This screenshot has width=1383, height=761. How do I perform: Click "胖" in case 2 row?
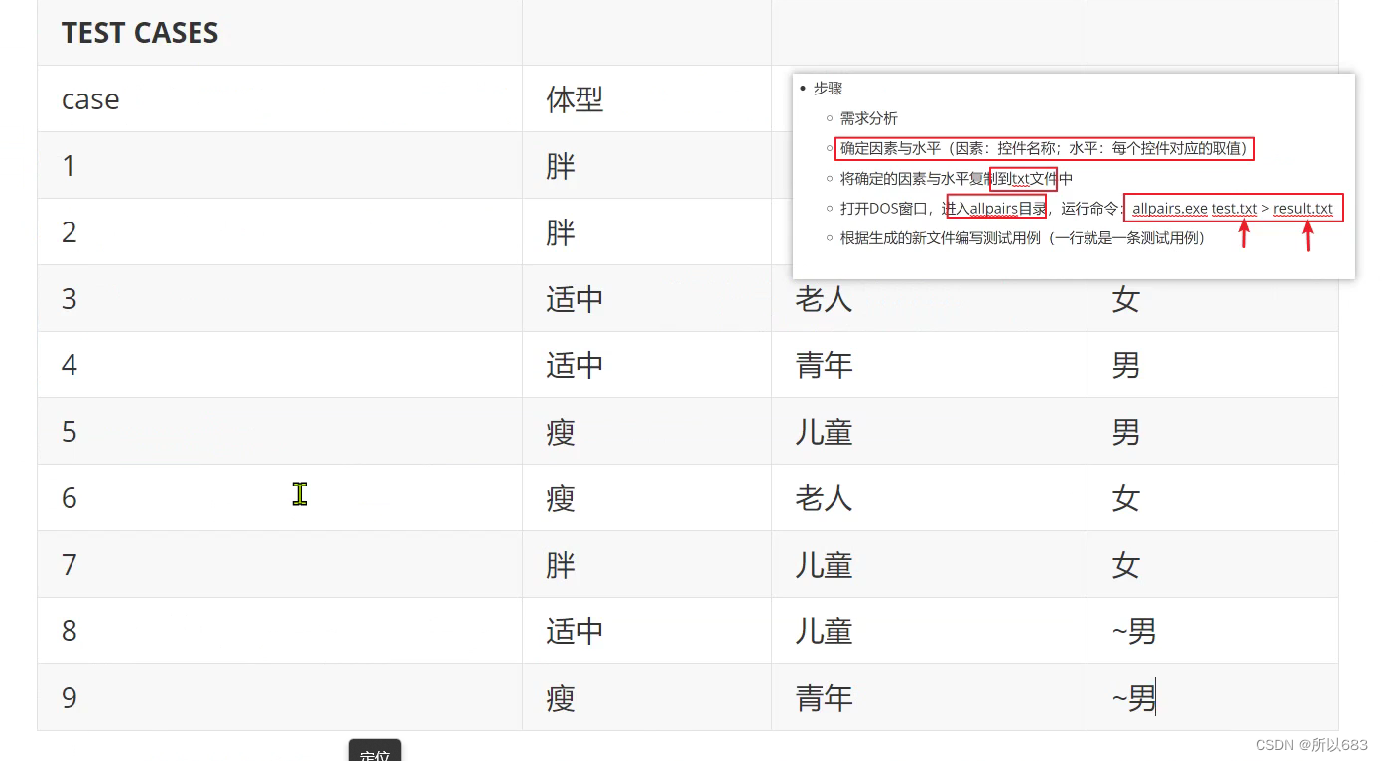click(x=561, y=232)
